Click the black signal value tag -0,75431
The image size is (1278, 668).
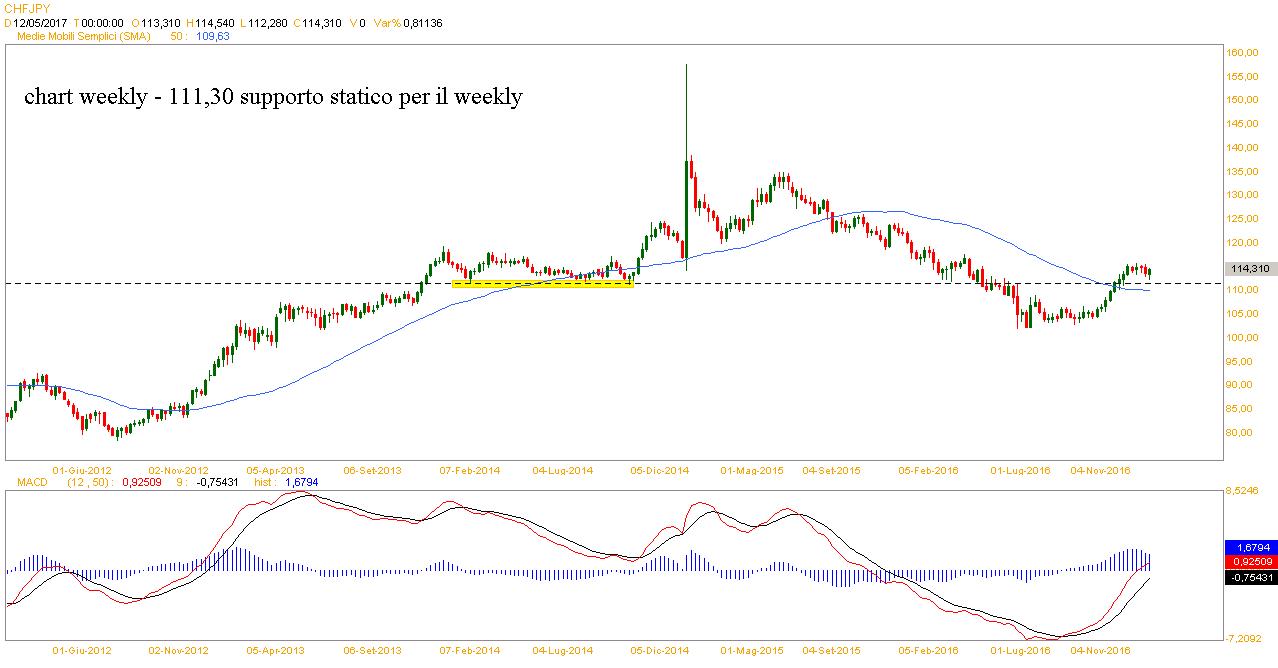click(1250, 577)
